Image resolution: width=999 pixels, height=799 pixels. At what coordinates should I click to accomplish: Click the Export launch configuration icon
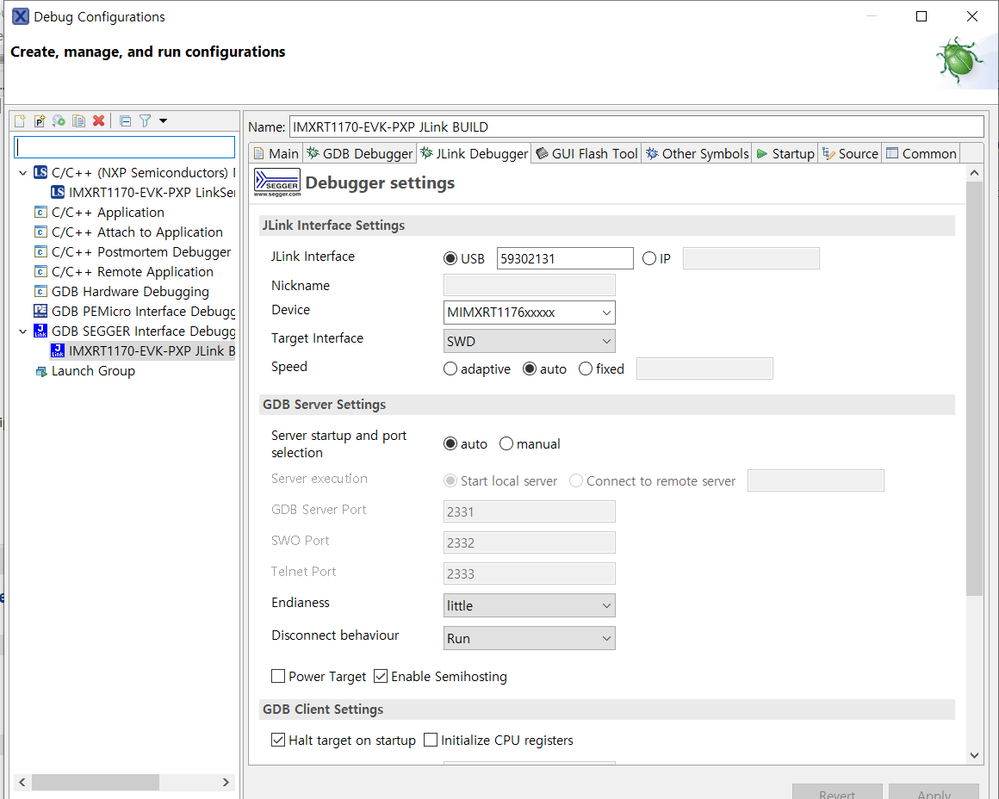[59, 120]
